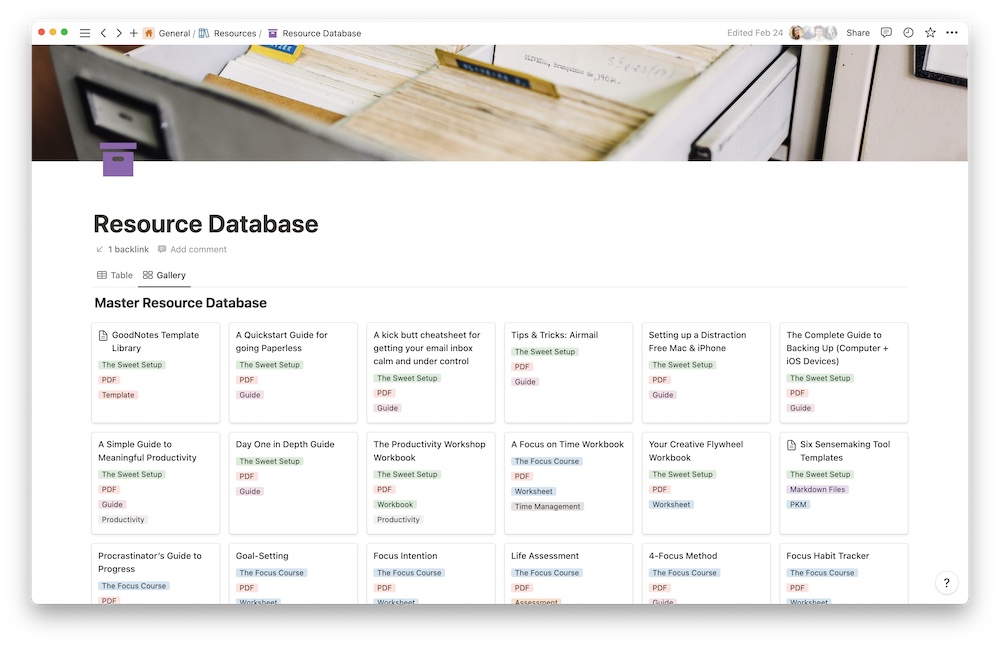The height and width of the screenshot is (646, 1000).
Task: Open the 1 backlink link
Action: (x=122, y=249)
